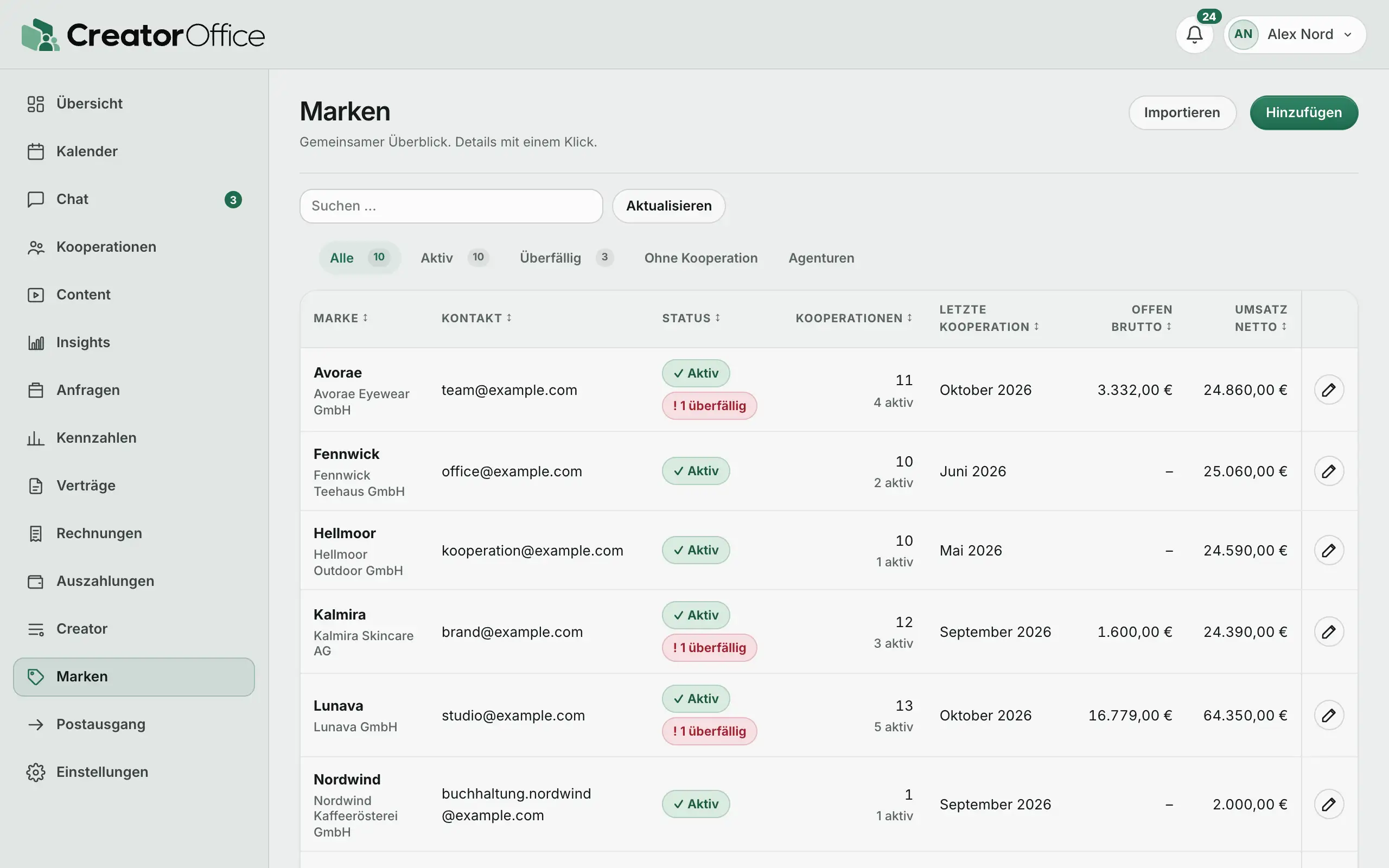
Task: Open Postausgang
Action: 133,724
